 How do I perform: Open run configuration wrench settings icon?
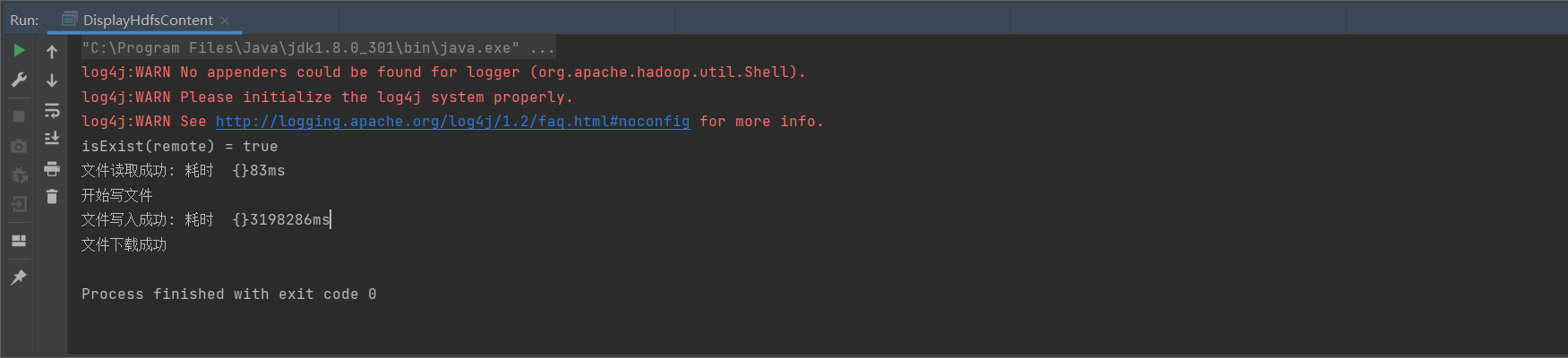tap(19, 80)
